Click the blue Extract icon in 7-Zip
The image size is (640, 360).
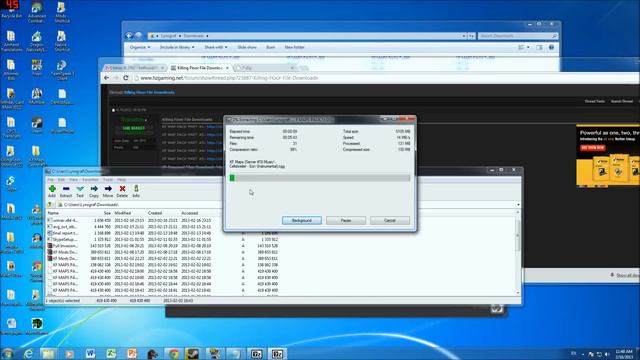[x=66, y=189]
